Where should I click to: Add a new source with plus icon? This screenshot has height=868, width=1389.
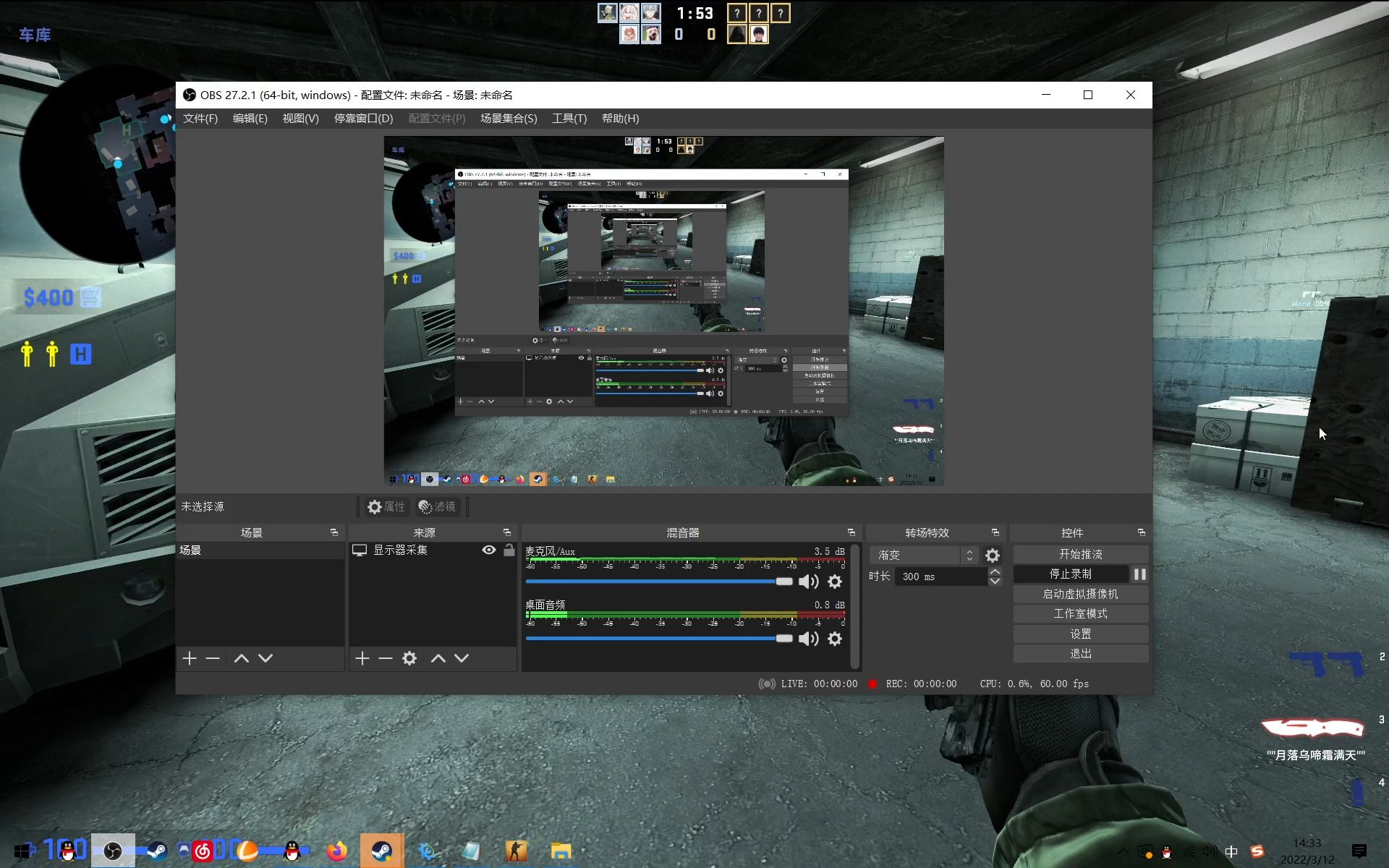pyautogui.click(x=362, y=658)
